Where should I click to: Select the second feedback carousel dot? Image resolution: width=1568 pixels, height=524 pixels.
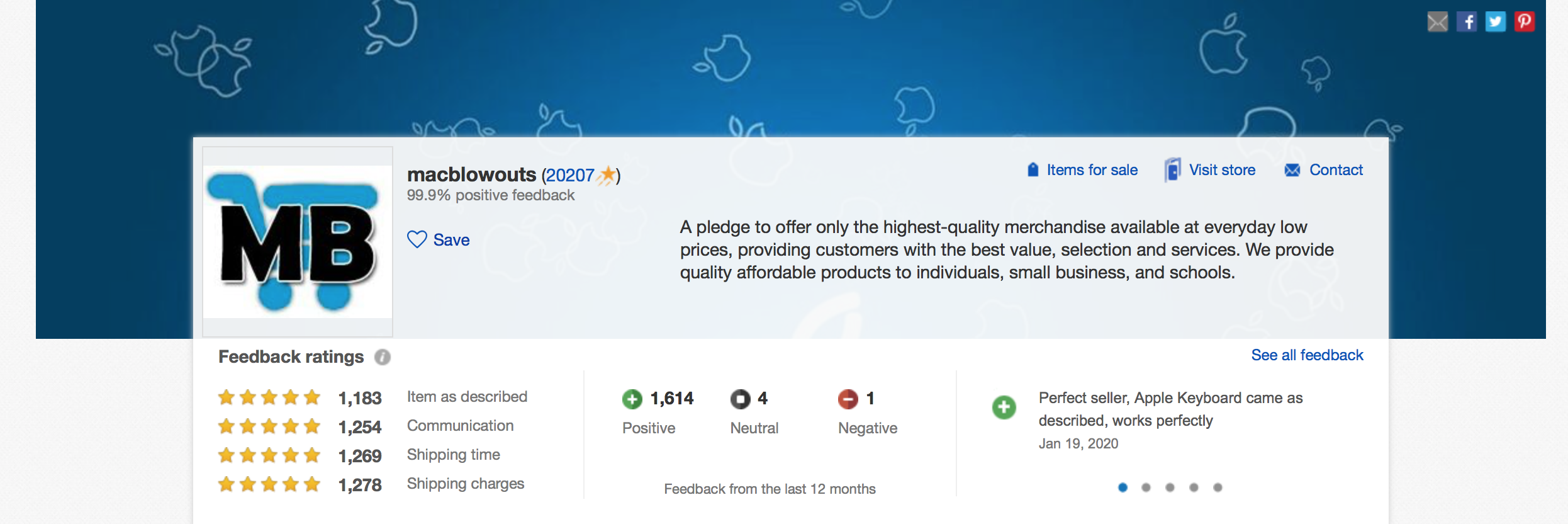1146,487
